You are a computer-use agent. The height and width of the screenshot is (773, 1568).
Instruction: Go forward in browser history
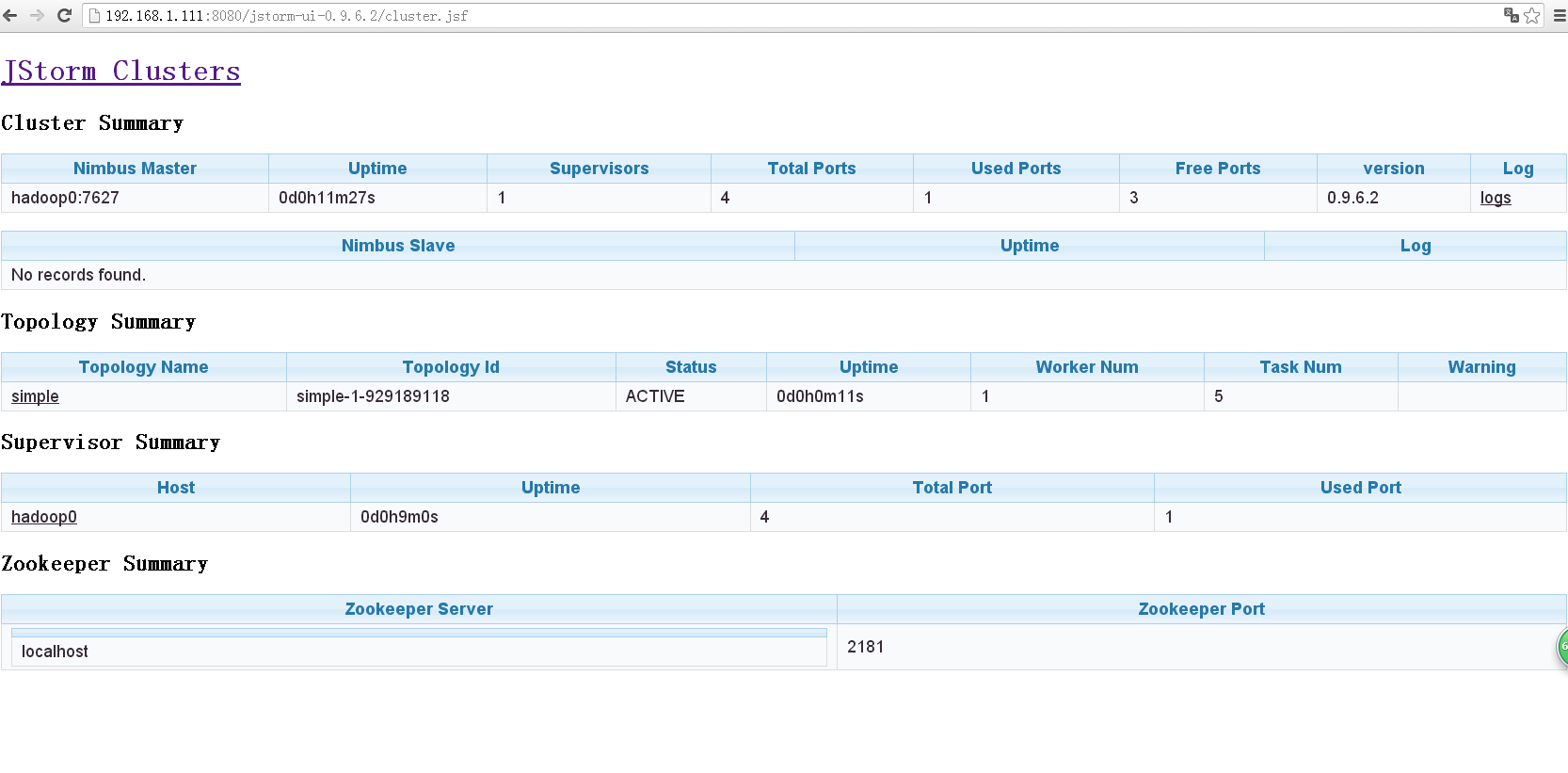coord(37,15)
